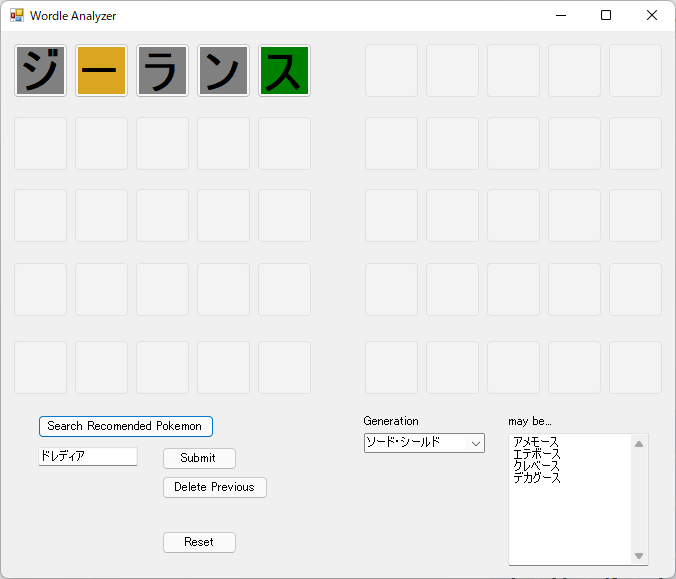Click scroll up arrow of candidate list
Screen dimensions: 676x579
(639, 444)
